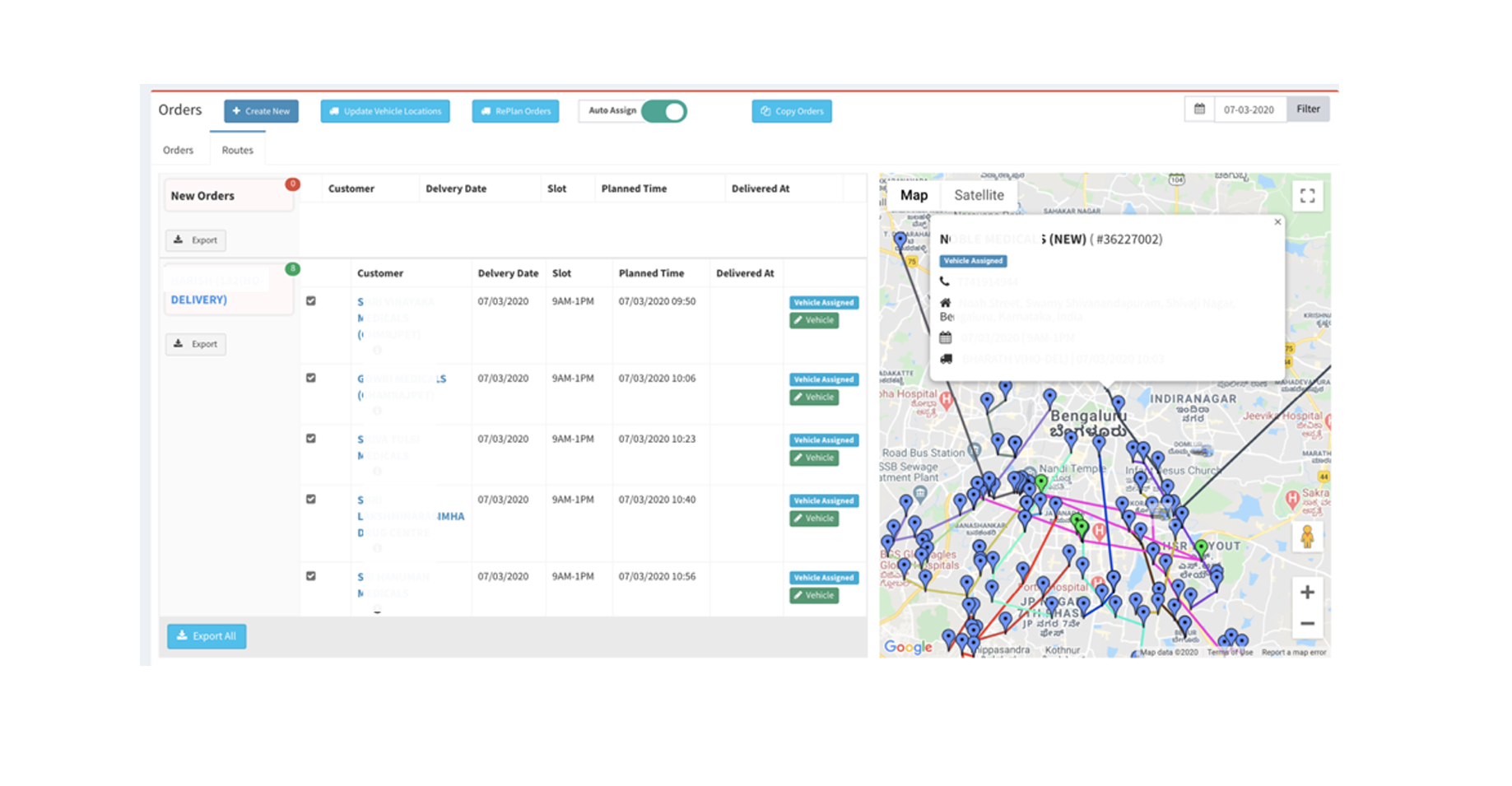Click the Slot header in DELIVERY table
Image resolution: width=1512 pixels, height=786 pixels.
point(561,273)
